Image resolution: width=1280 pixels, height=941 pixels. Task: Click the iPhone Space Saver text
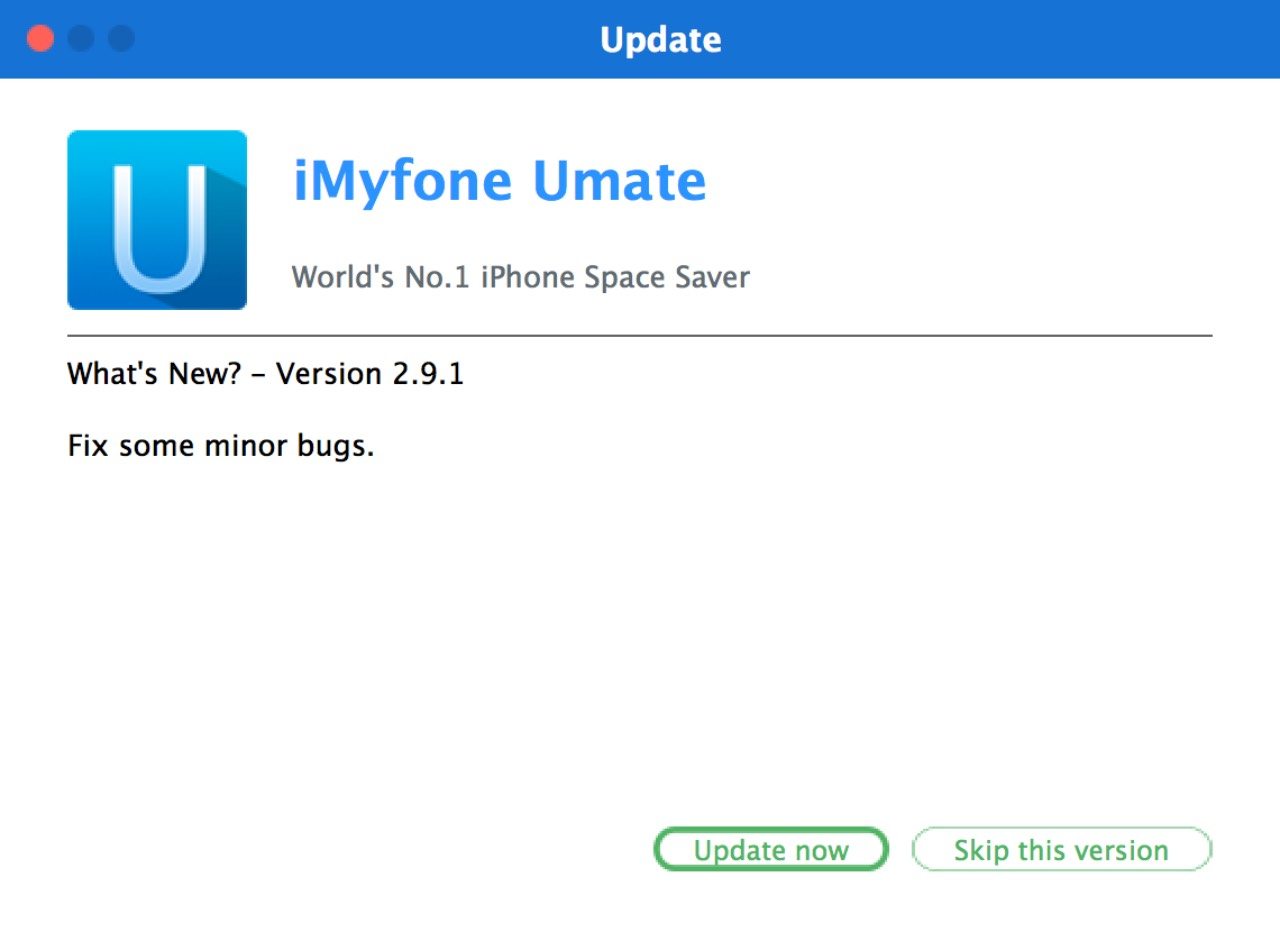coord(615,277)
